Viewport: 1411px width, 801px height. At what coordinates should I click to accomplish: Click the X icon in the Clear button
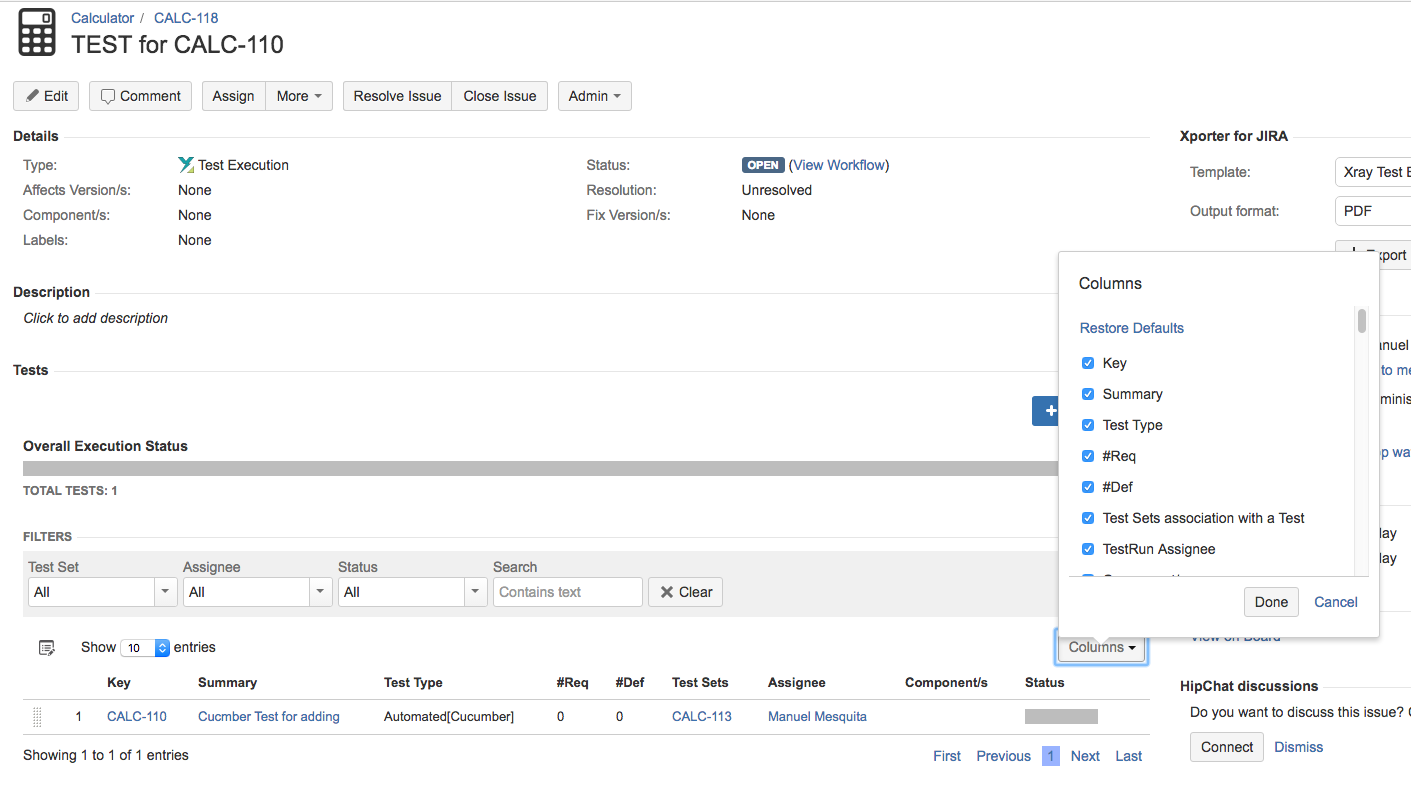click(x=666, y=592)
